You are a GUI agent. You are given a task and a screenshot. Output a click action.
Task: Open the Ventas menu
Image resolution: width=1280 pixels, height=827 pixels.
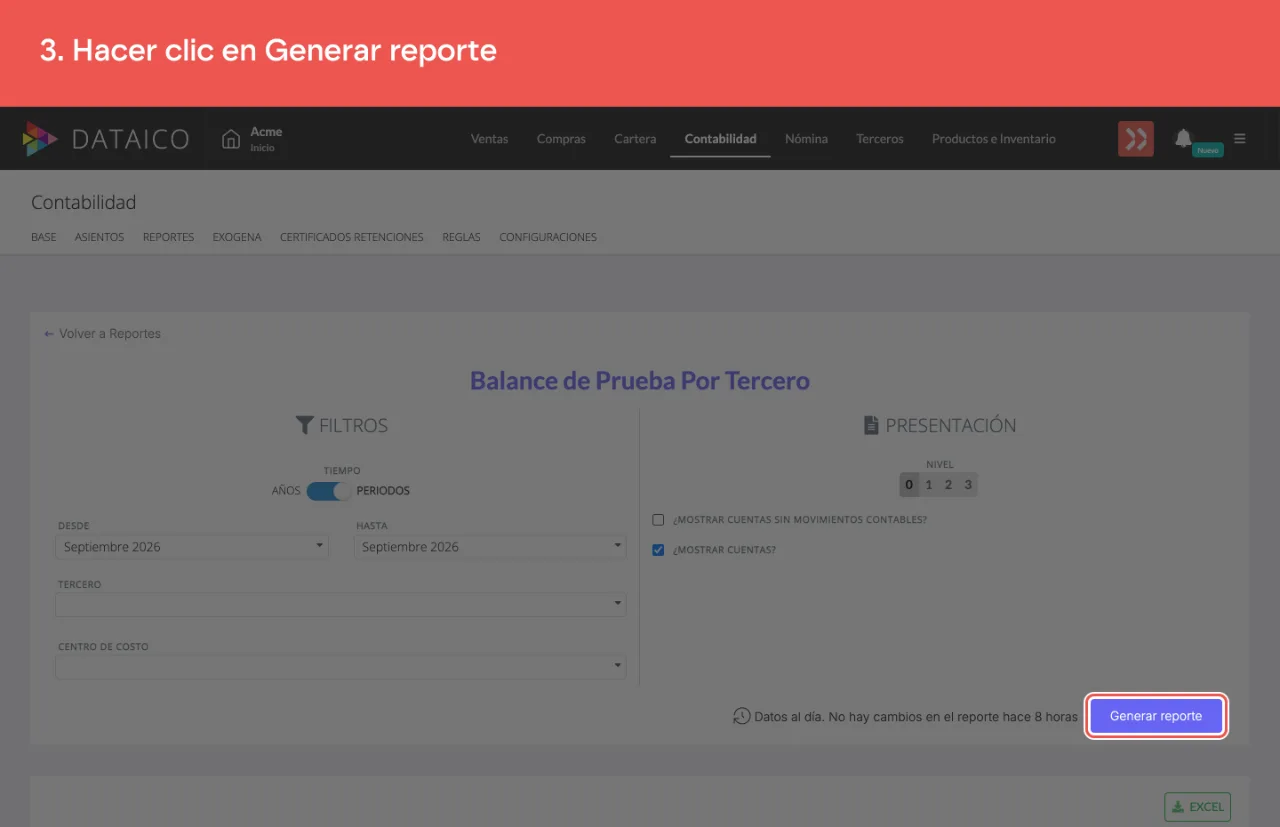490,139
